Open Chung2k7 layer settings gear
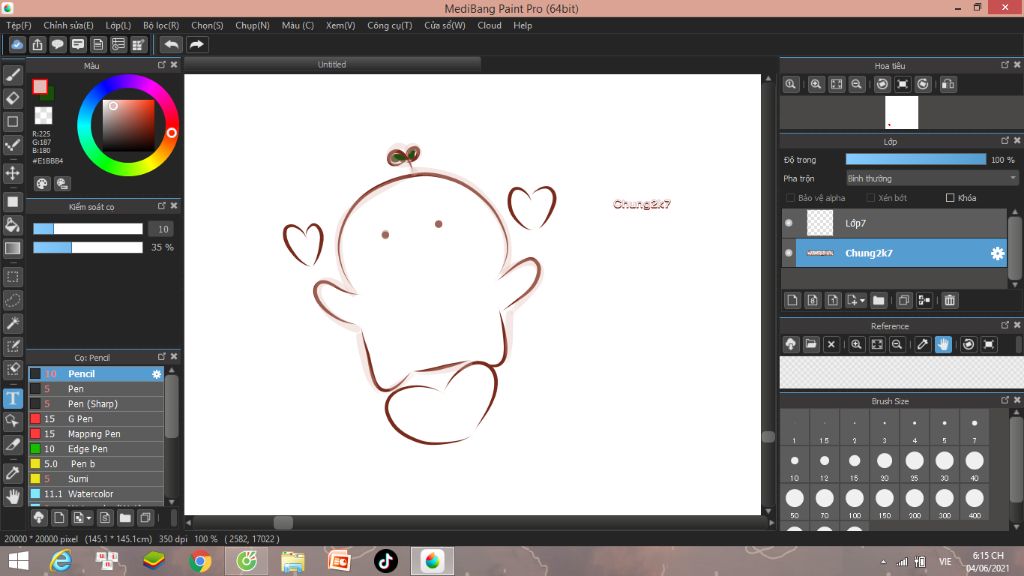Image resolution: width=1024 pixels, height=576 pixels. click(997, 253)
